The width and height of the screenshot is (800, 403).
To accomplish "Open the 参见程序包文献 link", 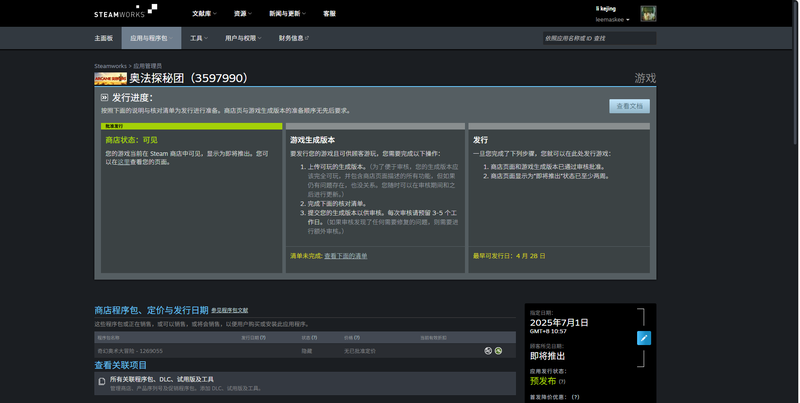I will [230, 310].
